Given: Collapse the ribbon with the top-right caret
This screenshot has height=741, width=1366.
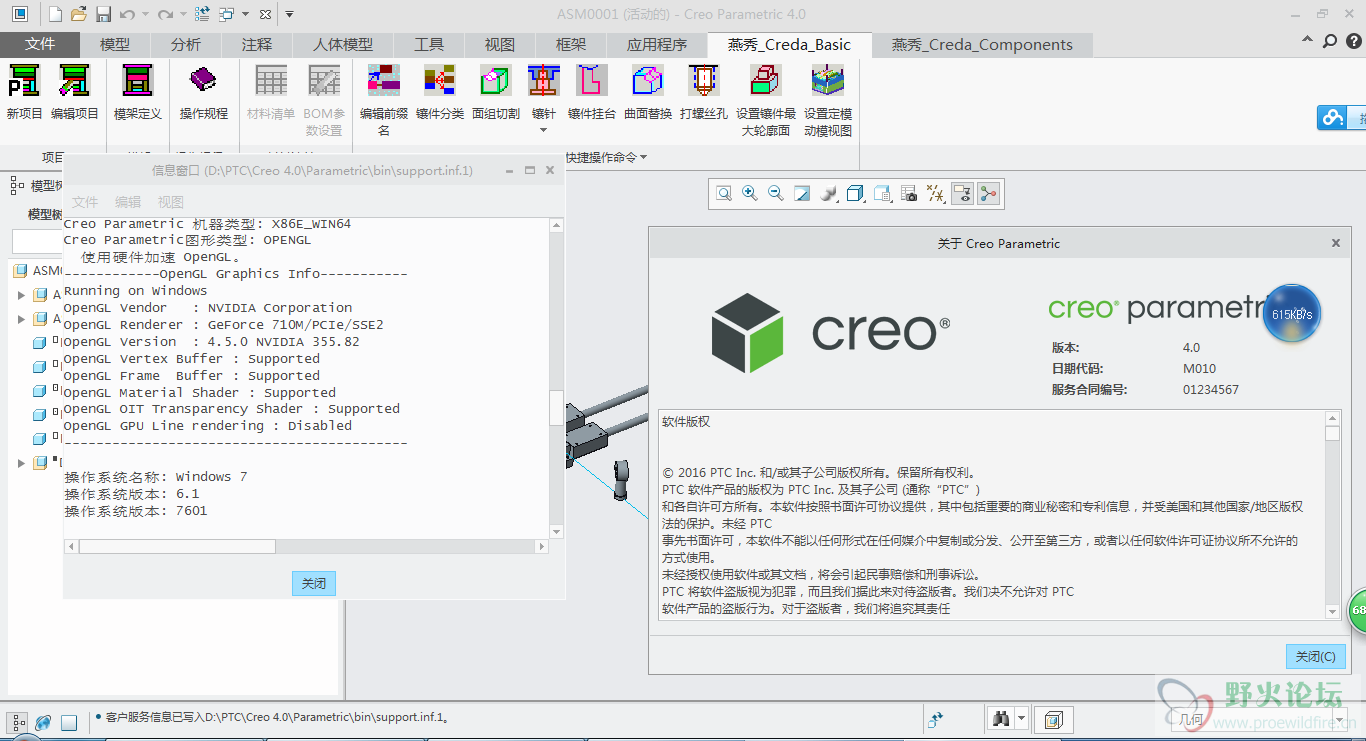Looking at the screenshot, I should pos(1308,41).
